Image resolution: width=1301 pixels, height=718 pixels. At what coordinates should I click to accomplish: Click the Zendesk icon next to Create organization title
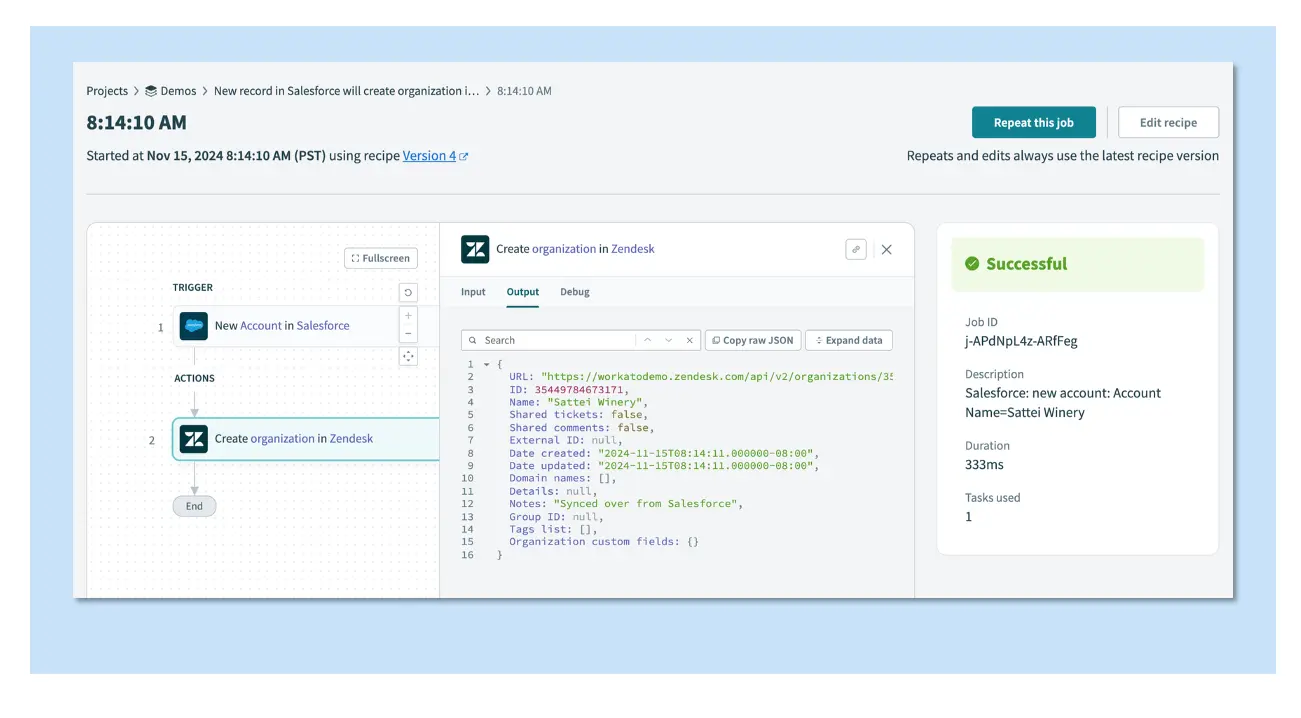[473, 248]
